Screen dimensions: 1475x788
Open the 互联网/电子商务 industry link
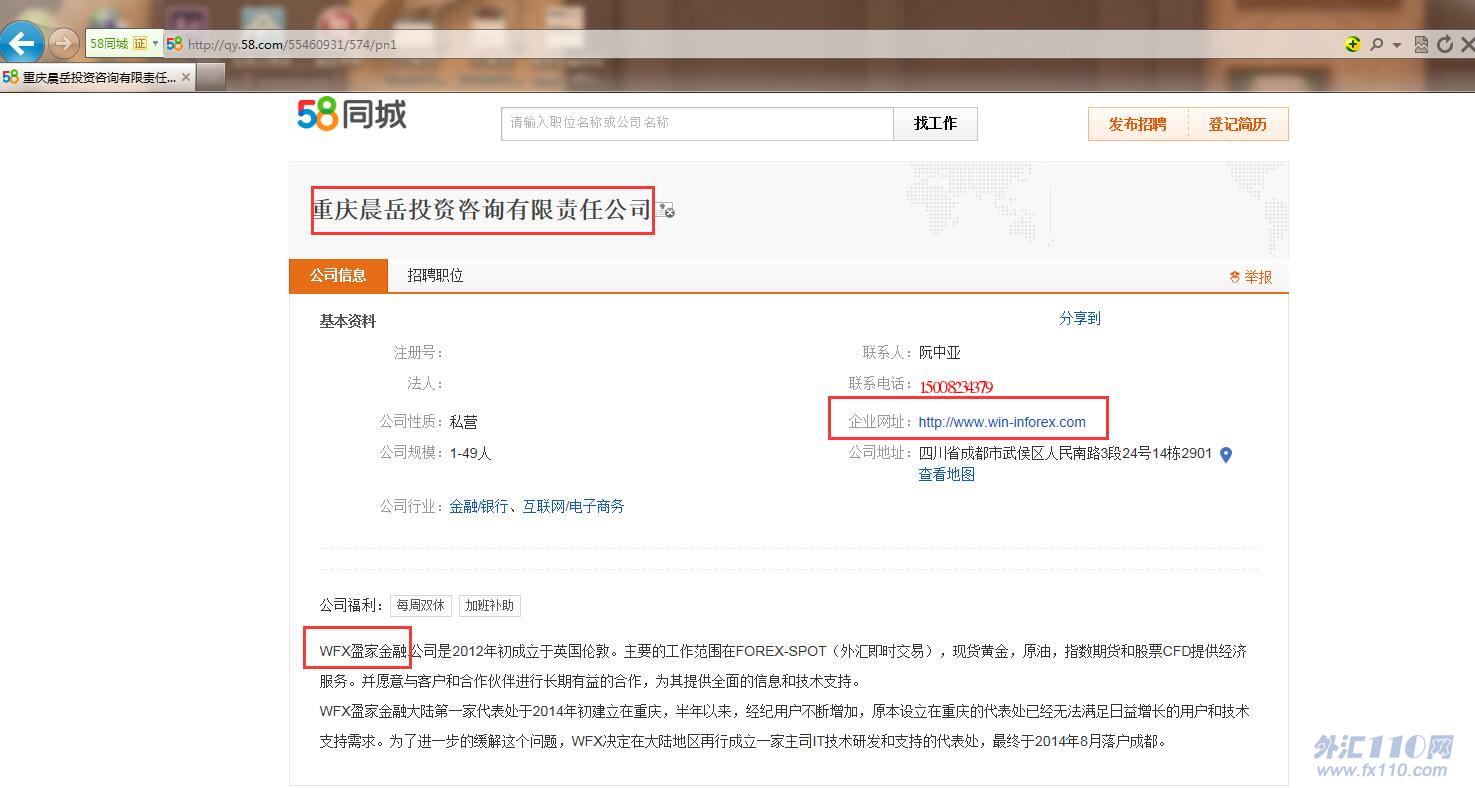[x=574, y=506]
